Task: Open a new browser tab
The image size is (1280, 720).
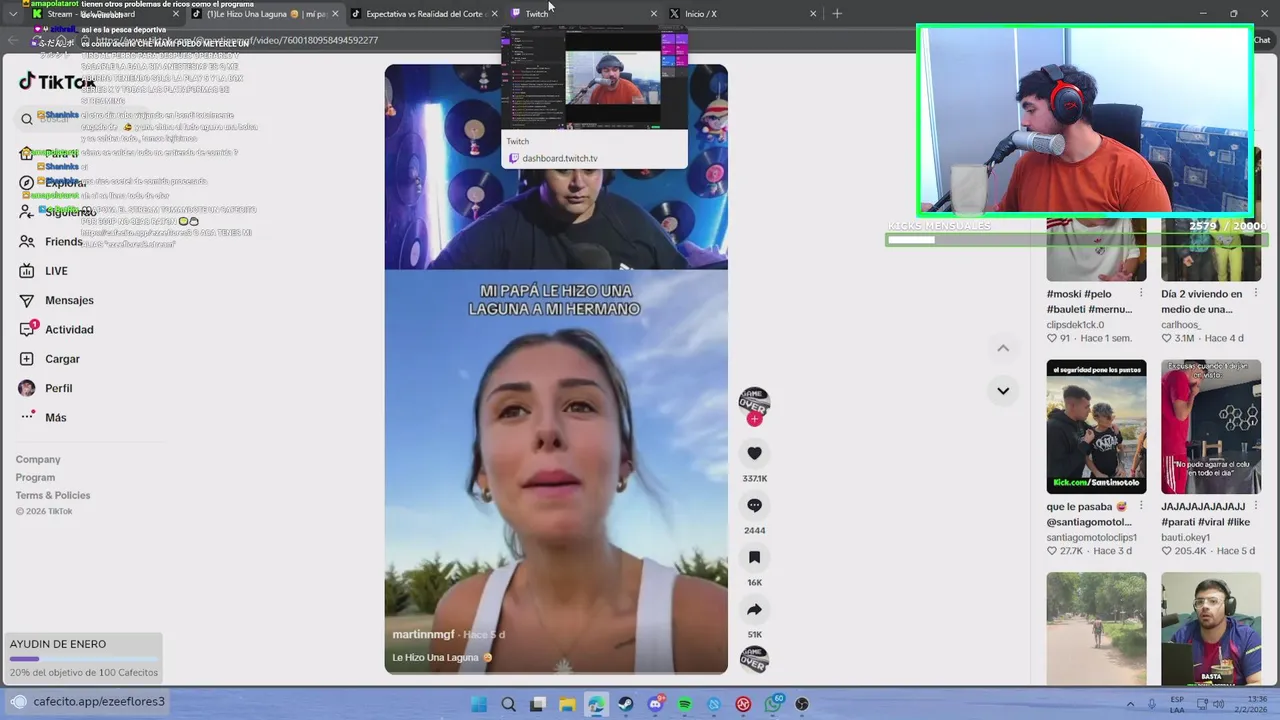Action: (x=837, y=14)
